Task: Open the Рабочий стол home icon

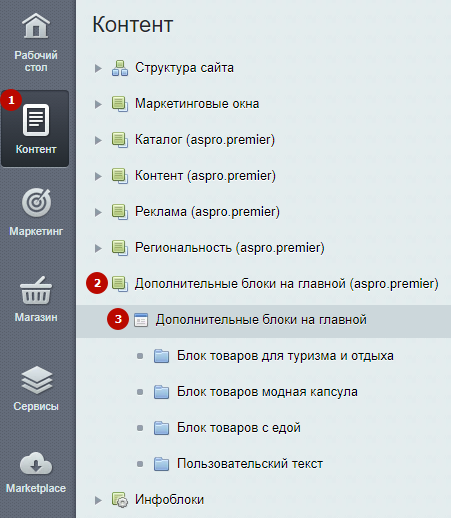Action: (36, 26)
